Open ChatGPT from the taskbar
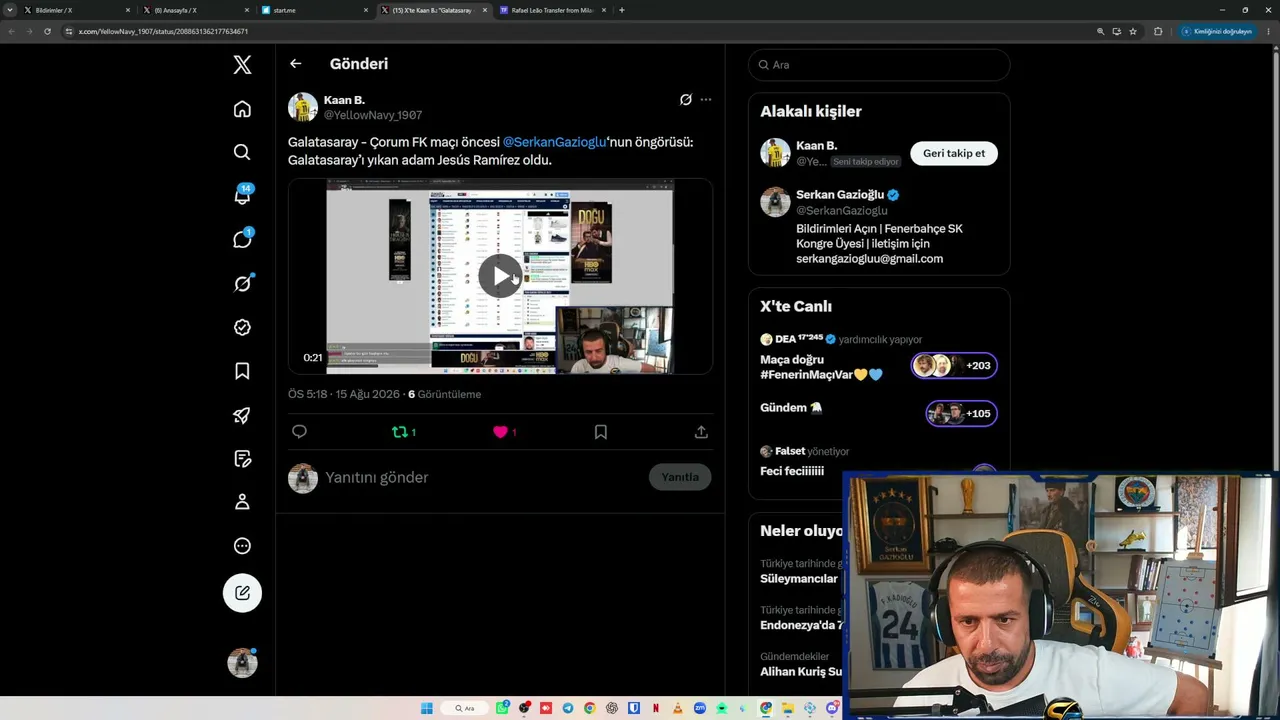This screenshot has height=720, width=1280. pyautogui.click(x=612, y=708)
